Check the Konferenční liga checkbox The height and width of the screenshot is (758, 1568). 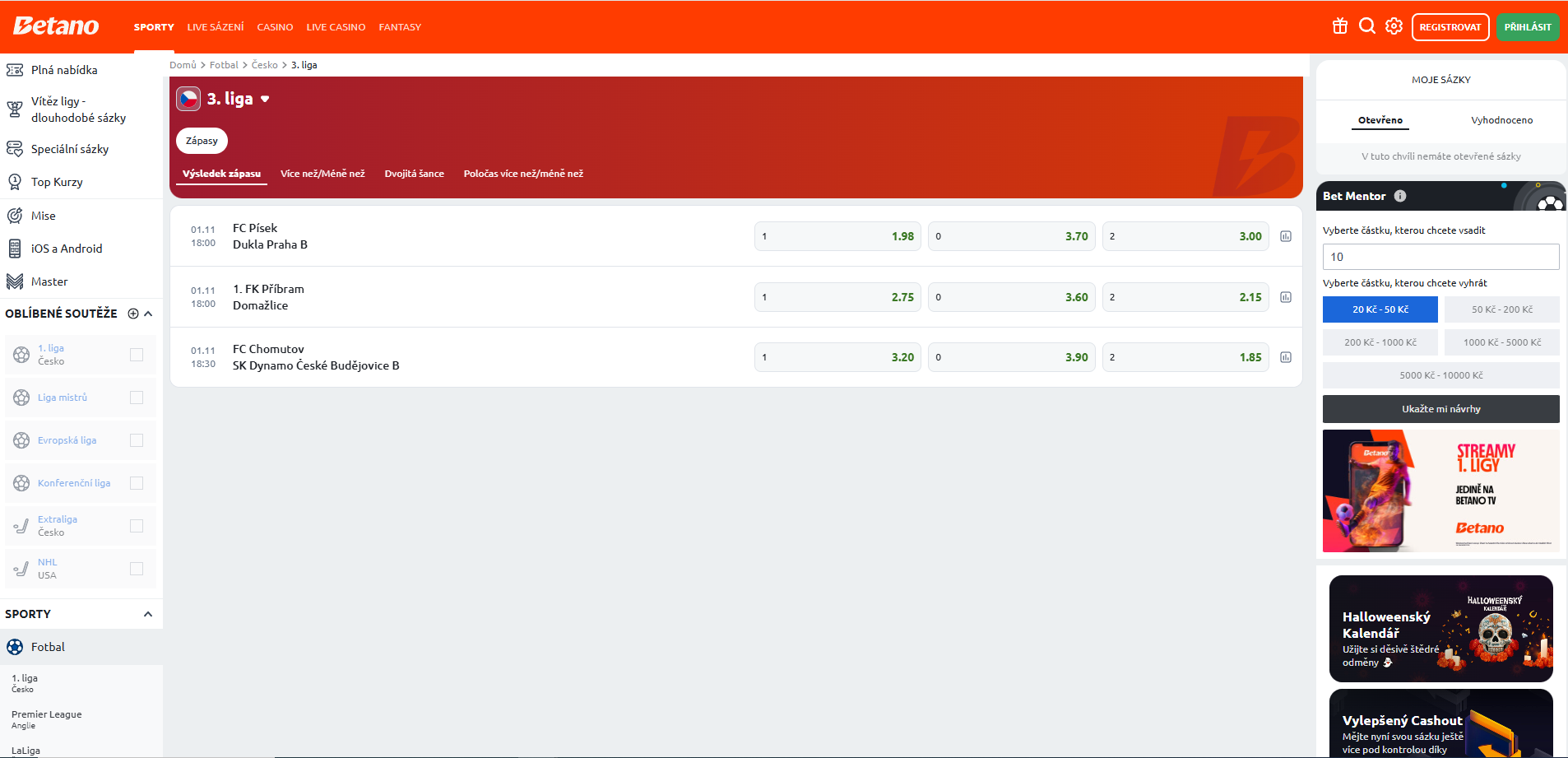pos(137,483)
